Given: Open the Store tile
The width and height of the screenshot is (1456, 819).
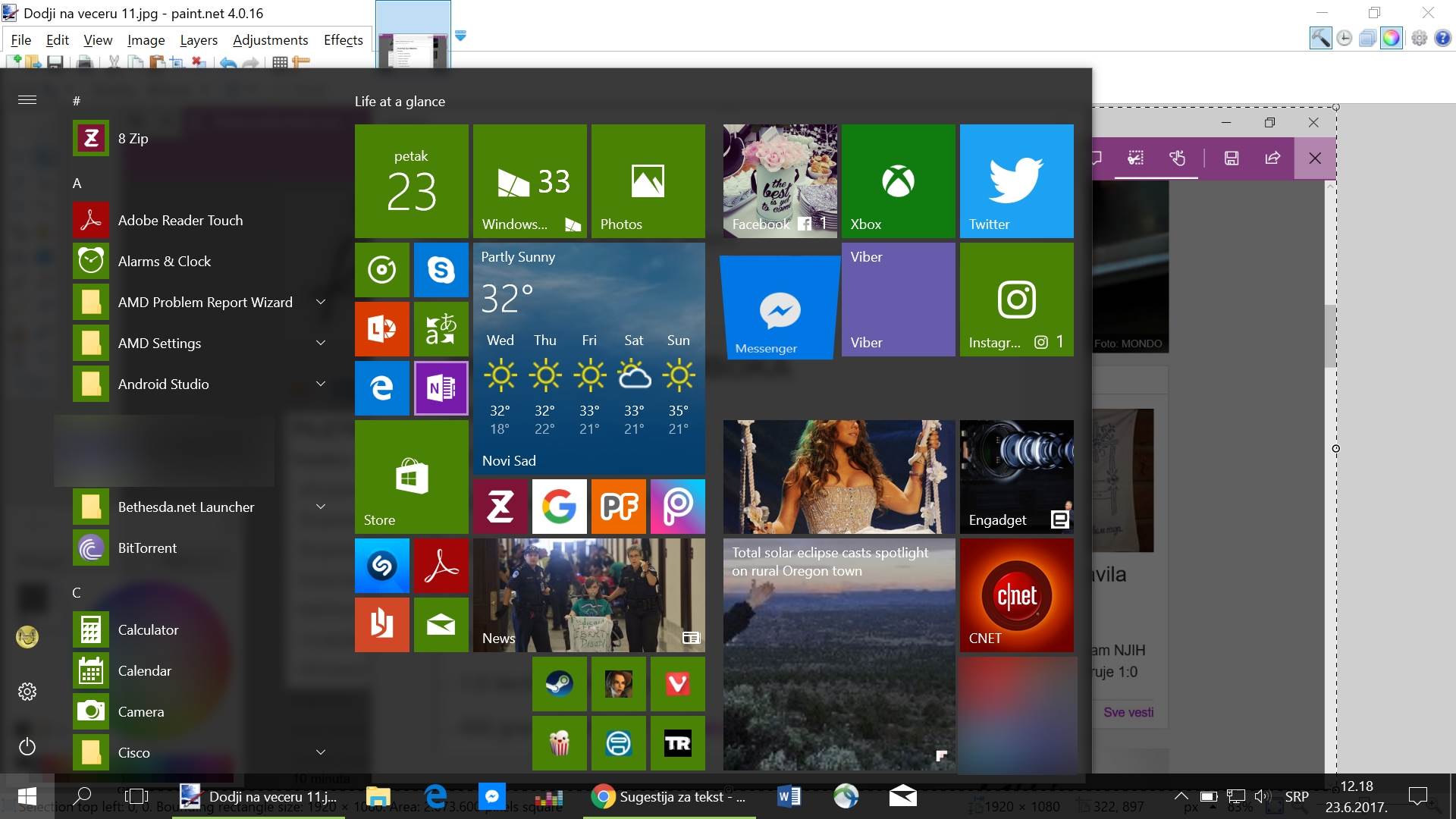Looking at the screenshot, I should click(x=411, y=476).
